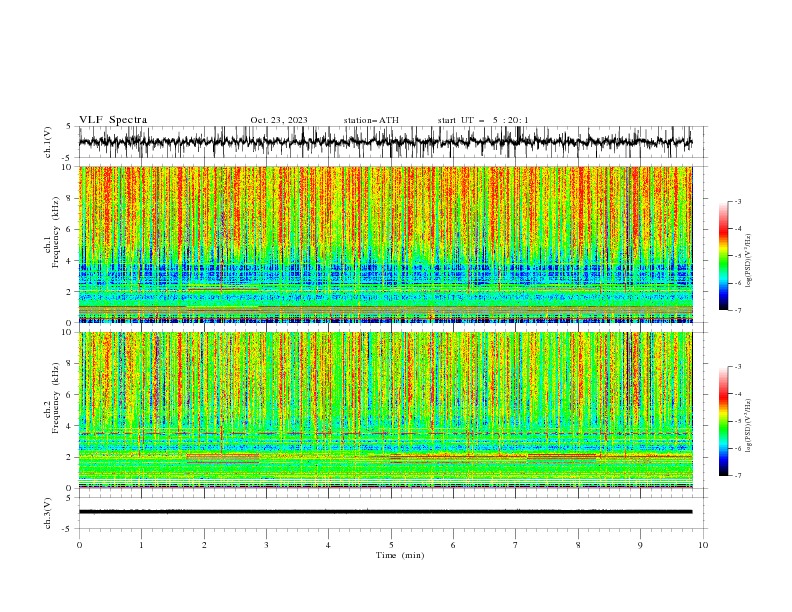Image resolution: width=792 pixels, height=612 pixels.
Task: Click the ch.3 flat black waveform trace
Action: point(385,512)
